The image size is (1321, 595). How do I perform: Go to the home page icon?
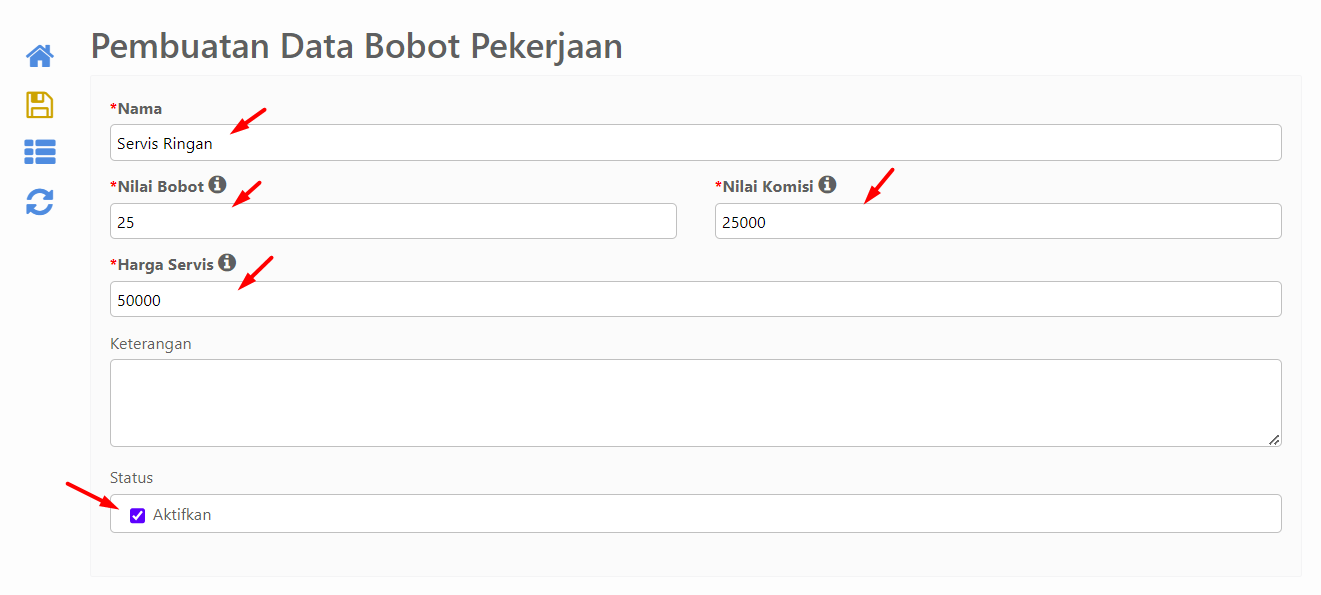(x=40, y=56)
